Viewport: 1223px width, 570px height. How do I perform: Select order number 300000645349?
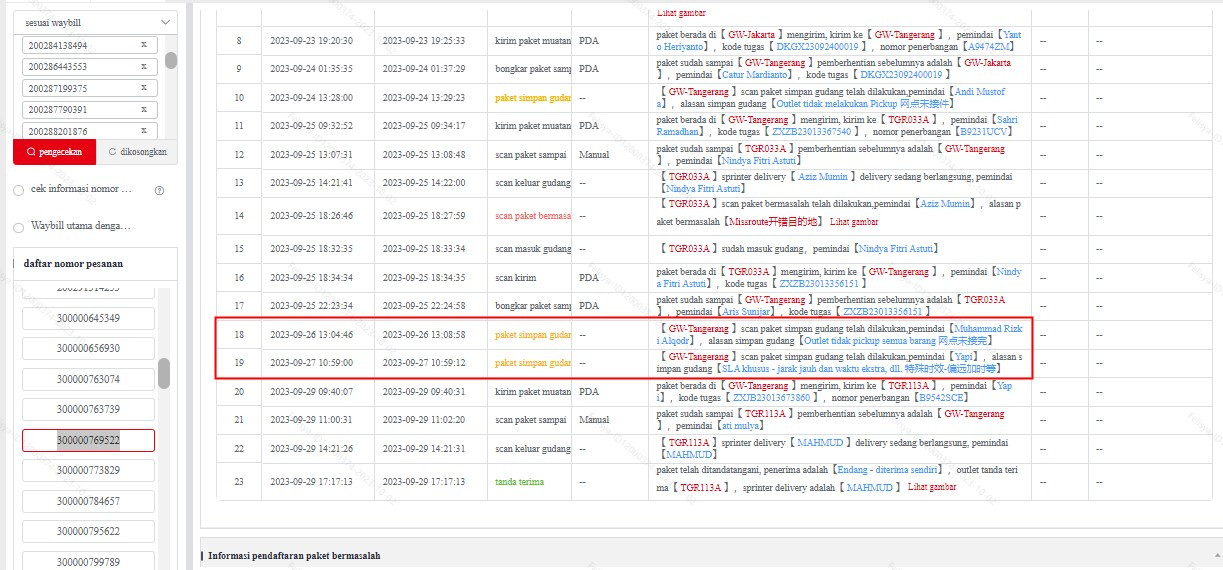[88, 318]
